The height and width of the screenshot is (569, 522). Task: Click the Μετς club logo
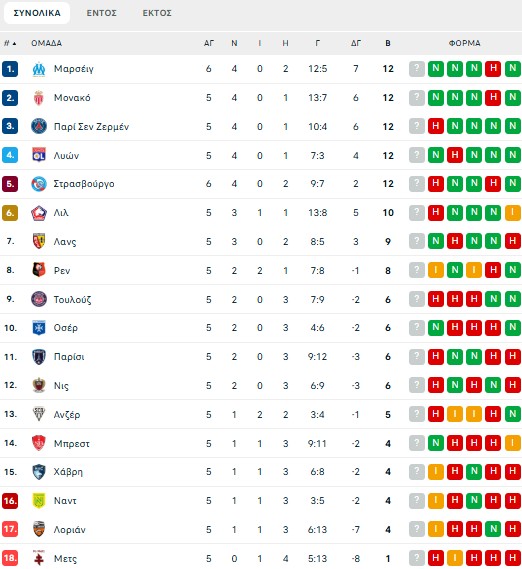pos(39,558)
